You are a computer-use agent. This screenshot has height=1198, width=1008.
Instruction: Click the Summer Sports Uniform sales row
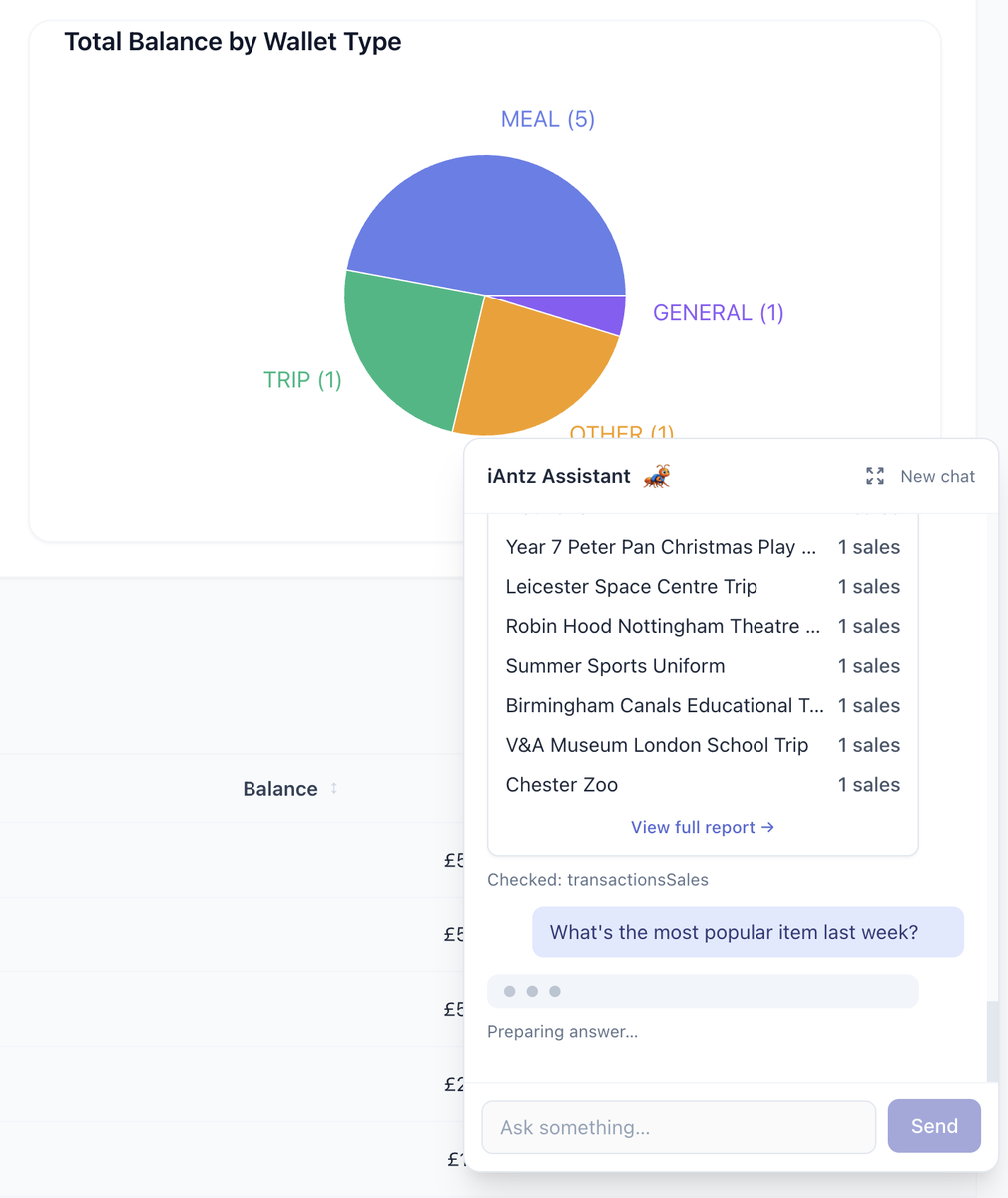point(703,666)
